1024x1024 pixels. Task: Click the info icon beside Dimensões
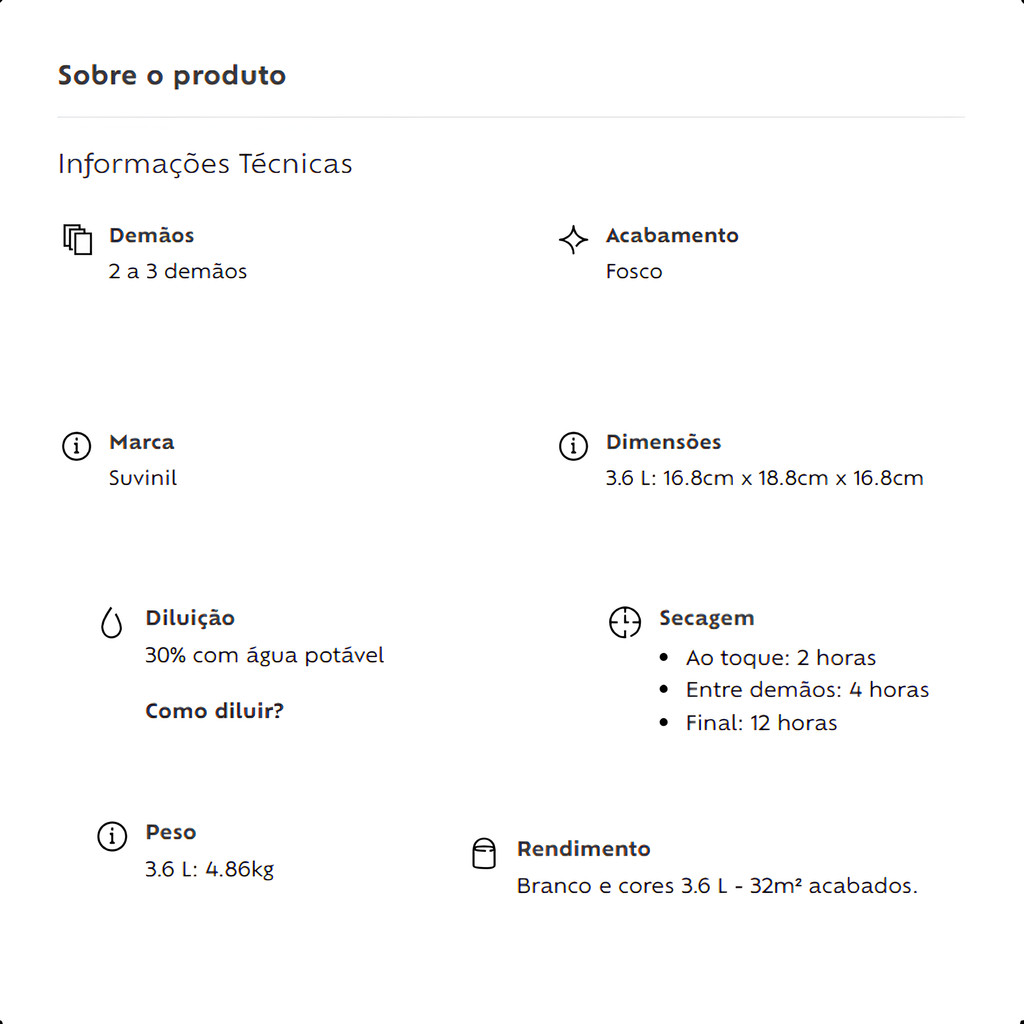click(573, 446)
